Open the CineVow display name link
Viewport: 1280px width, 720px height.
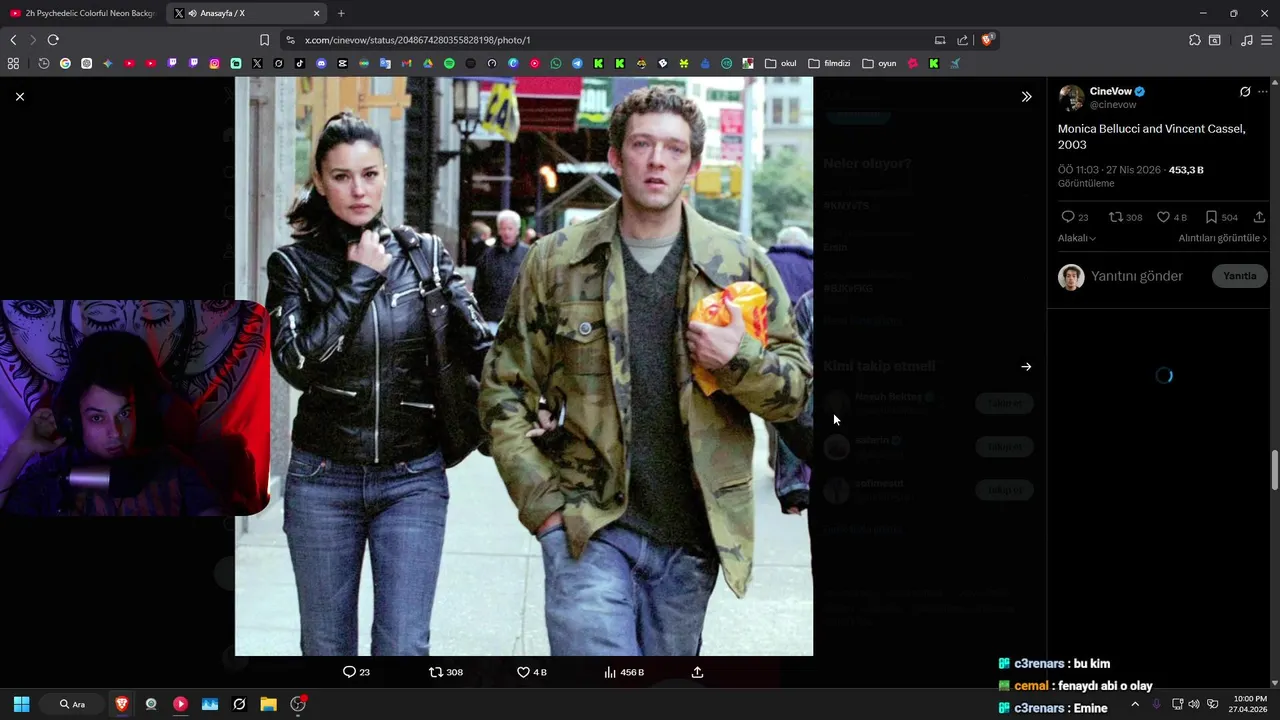click(x=1110, y=91)
